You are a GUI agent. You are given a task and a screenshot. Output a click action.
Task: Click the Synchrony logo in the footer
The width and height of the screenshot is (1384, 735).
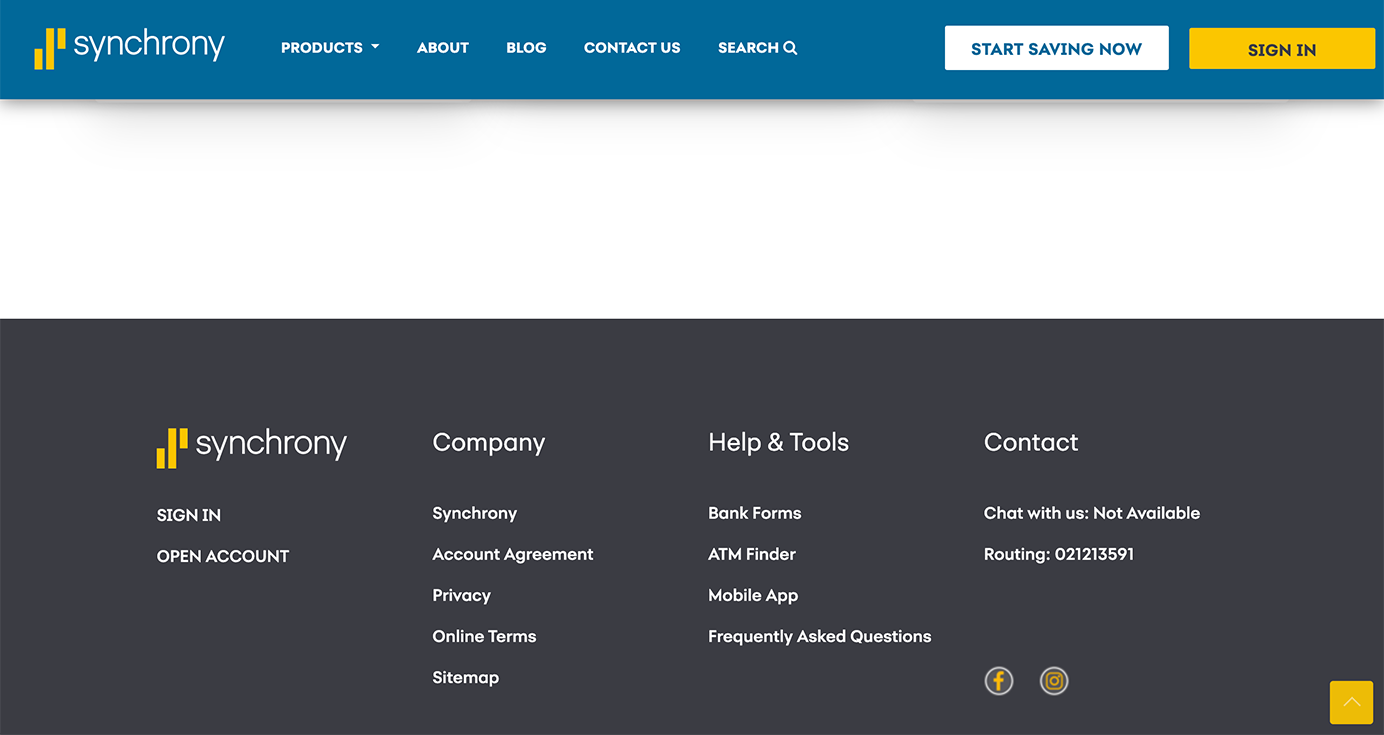tap(251, 446)
